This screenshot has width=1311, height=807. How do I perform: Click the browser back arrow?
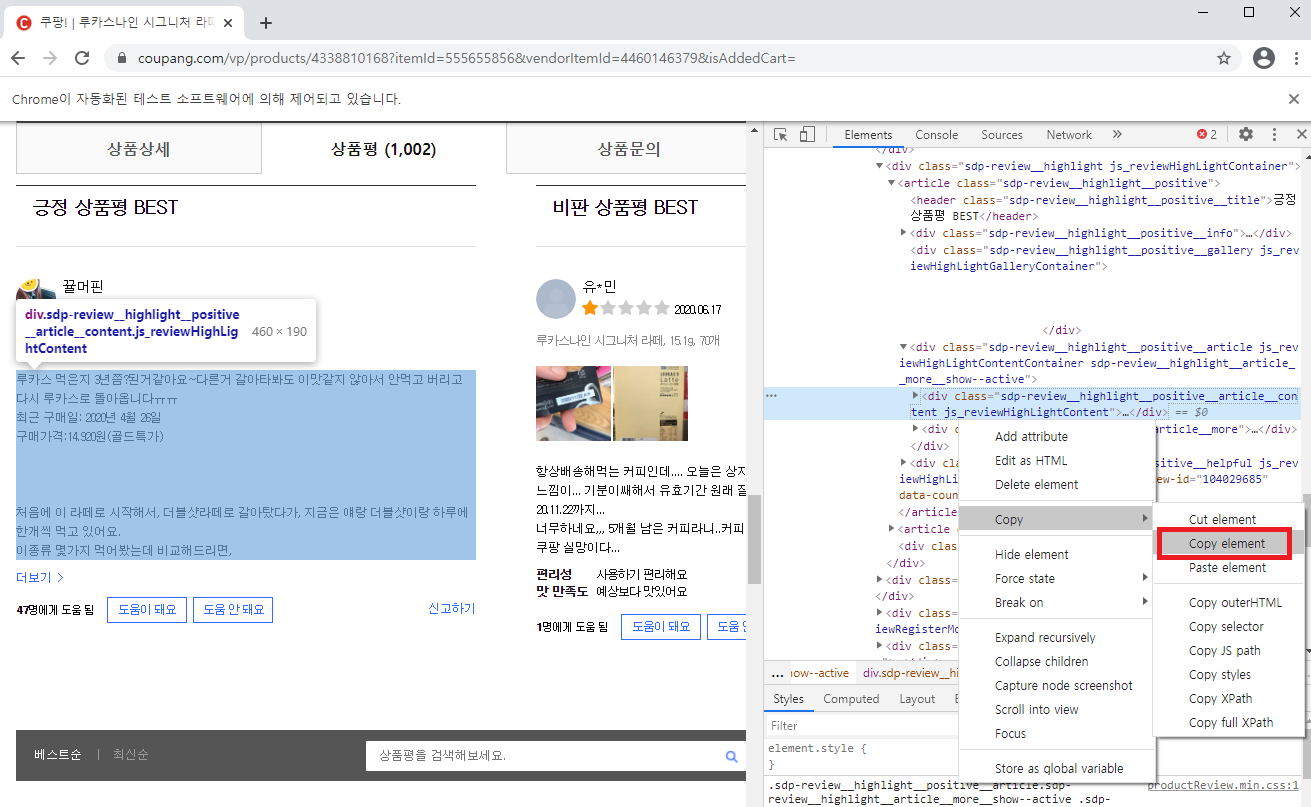(x=18, y=58)
